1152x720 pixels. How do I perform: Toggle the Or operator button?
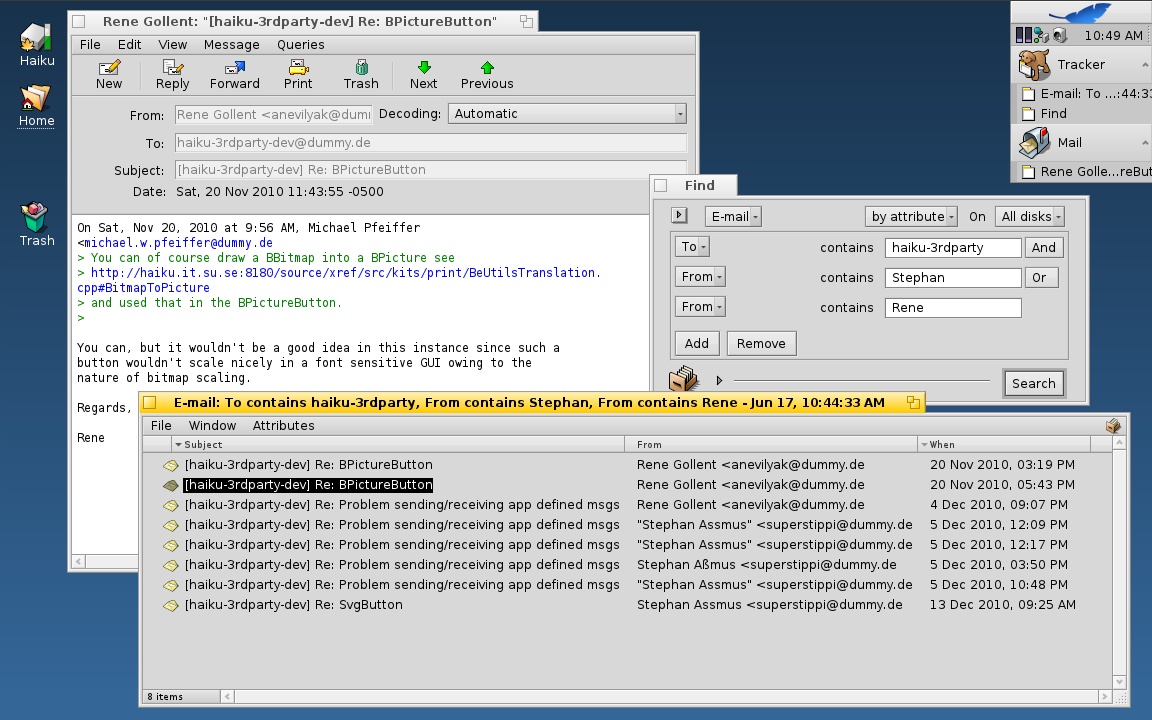point(1040,277)
